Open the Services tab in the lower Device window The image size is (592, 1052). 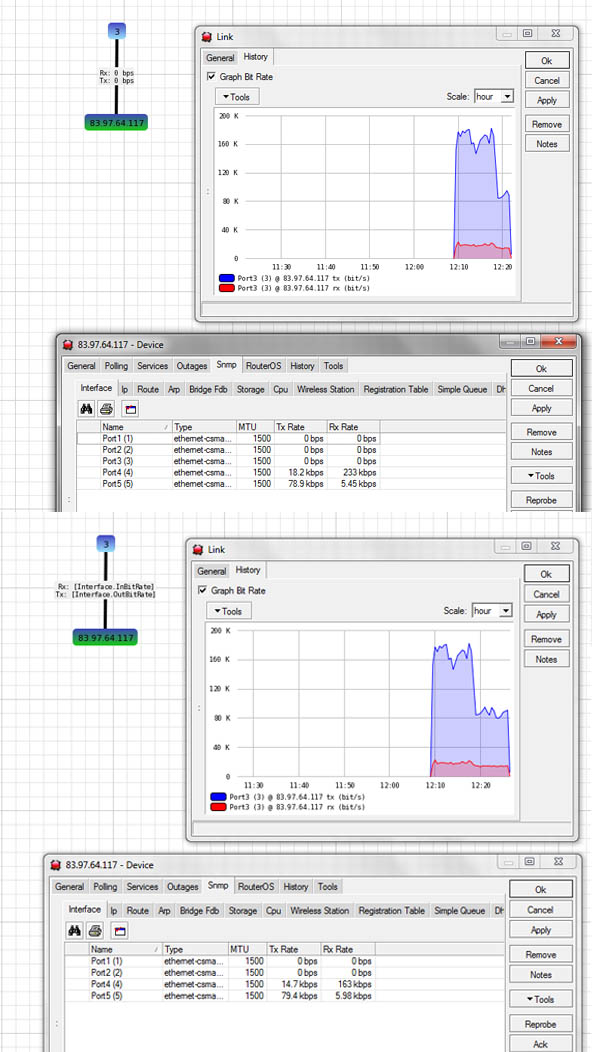142,886
